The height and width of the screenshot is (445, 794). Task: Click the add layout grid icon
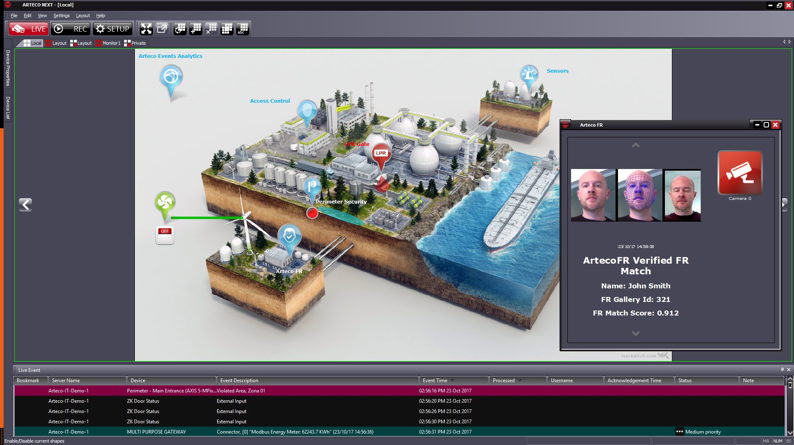(195, 29)
